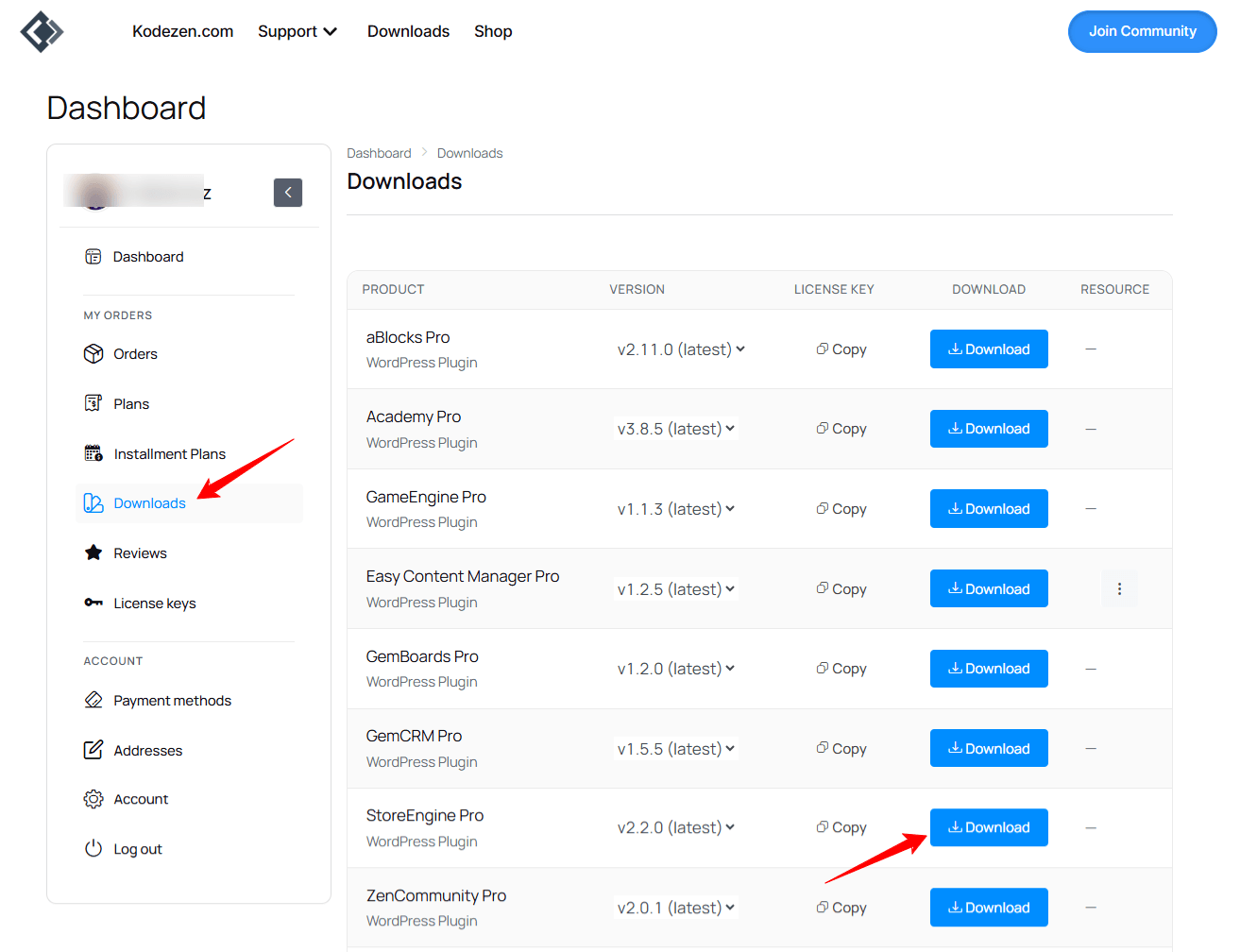1240x952 pixels.
Task: Click the Installment Plans calendar icon
Action: point(93,453)
